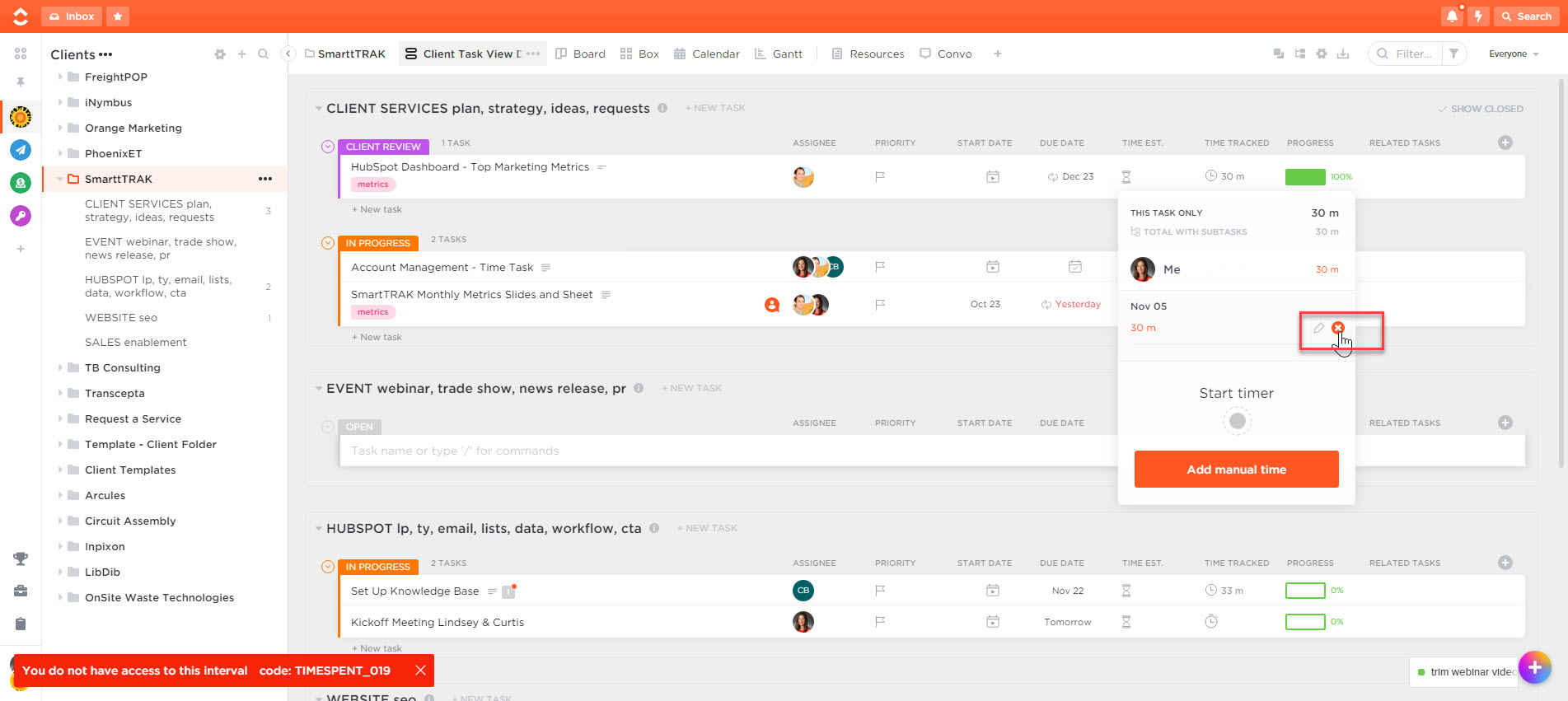Open view settings gear in toolbar
Screen dimensions: 1568x701
(1322, 54)
